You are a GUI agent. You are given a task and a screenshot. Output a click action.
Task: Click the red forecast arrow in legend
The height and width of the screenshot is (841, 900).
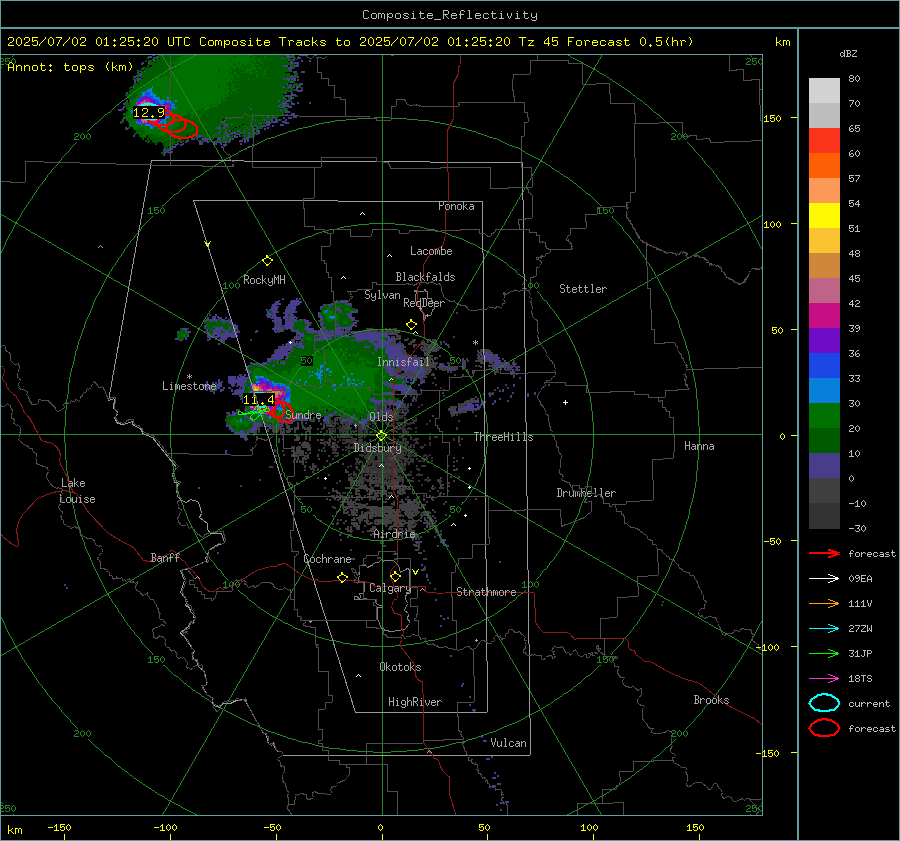click(x=824, y=553)
